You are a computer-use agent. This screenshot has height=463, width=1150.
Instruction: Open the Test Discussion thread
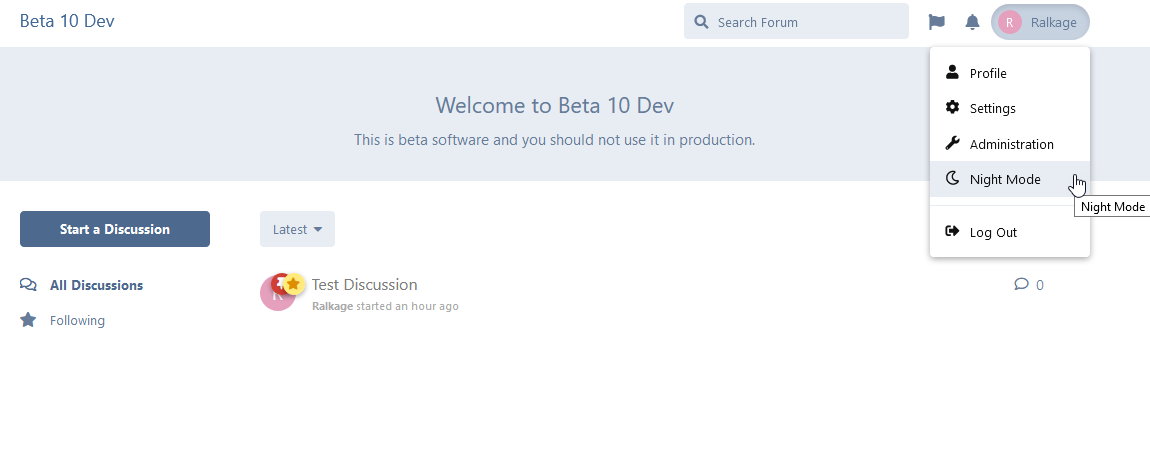click(x=364, y=285)
